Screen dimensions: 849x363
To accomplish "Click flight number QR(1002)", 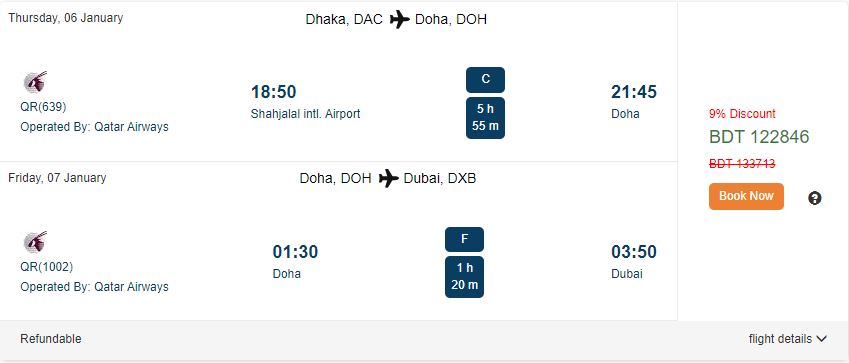I will tap(47, 267).
